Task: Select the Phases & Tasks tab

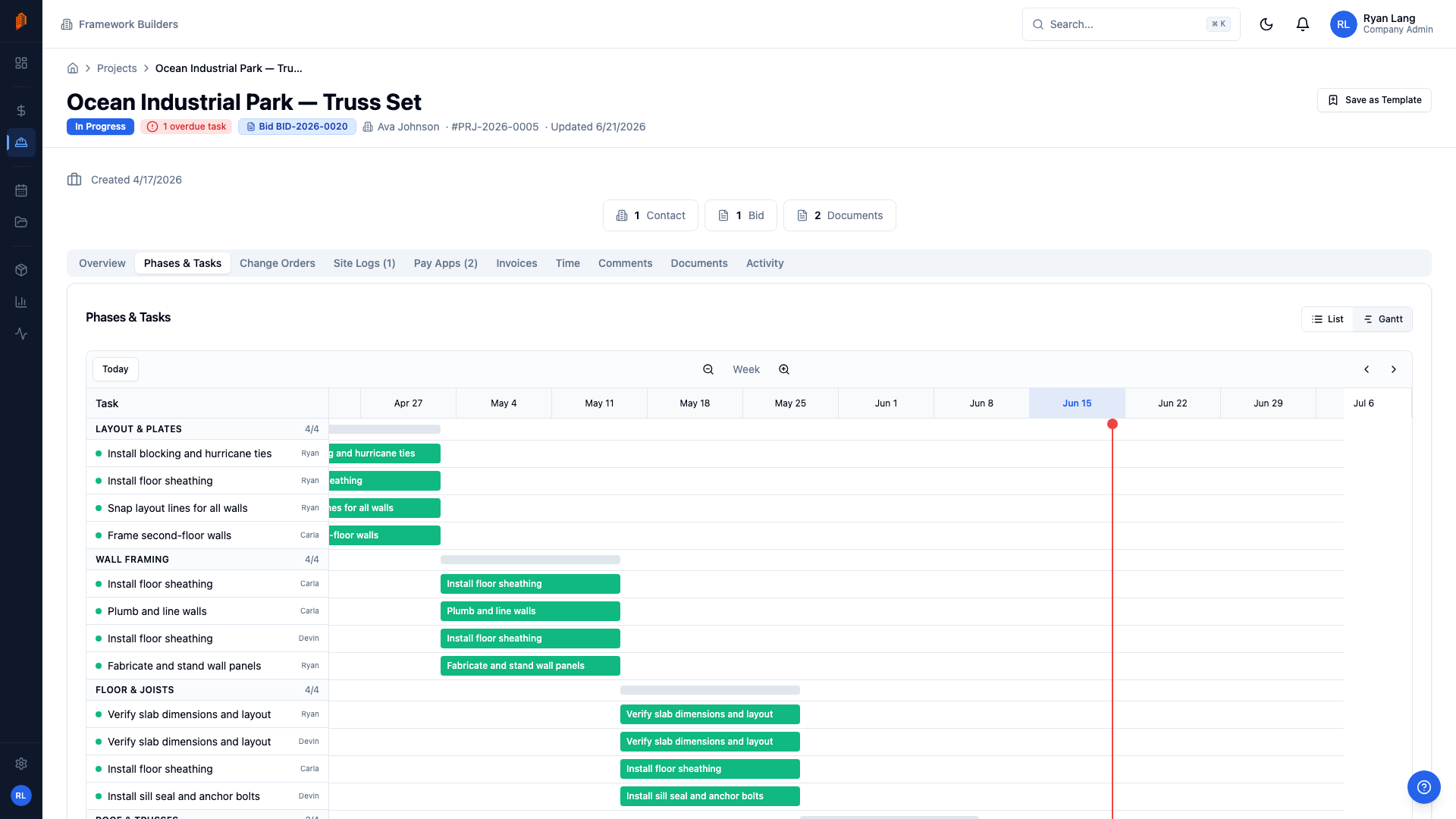Action: (x=183, y=263)
